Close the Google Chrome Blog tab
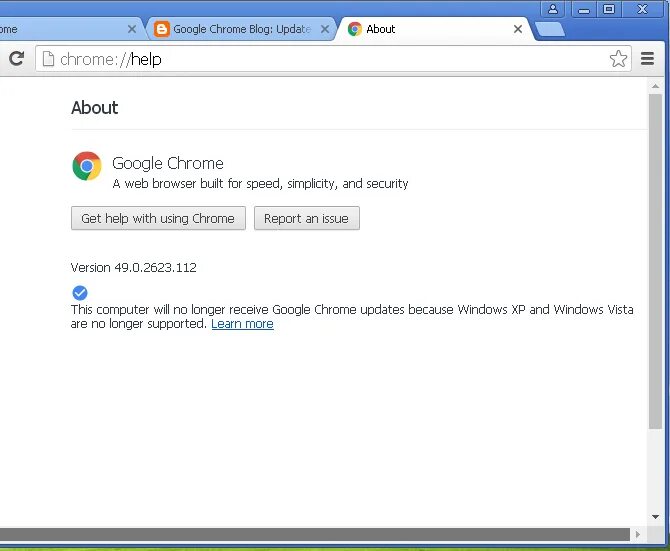The height and width of the screenshot is (551, 670). tap(325, 29)
